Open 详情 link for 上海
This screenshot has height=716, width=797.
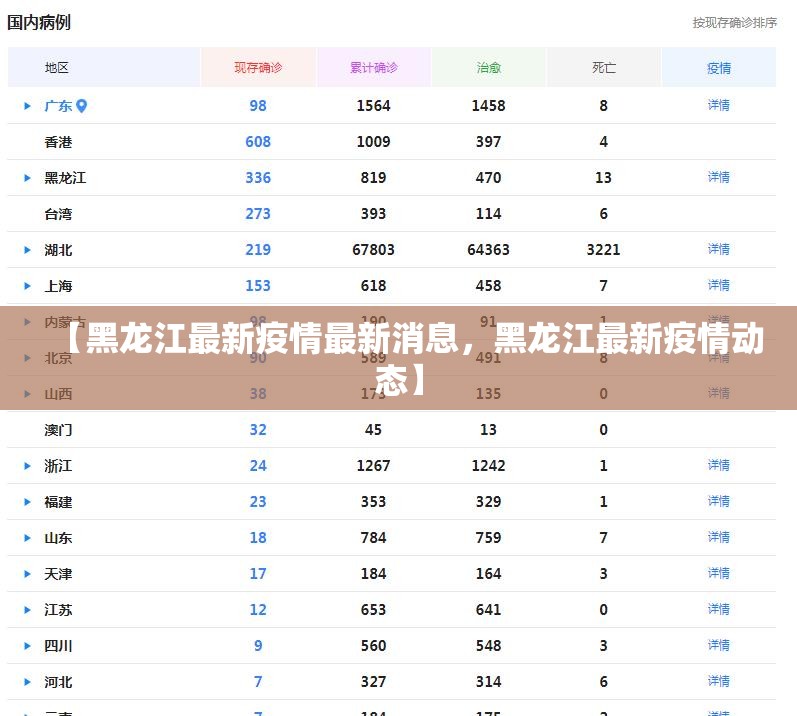click(x=719, y=286)
